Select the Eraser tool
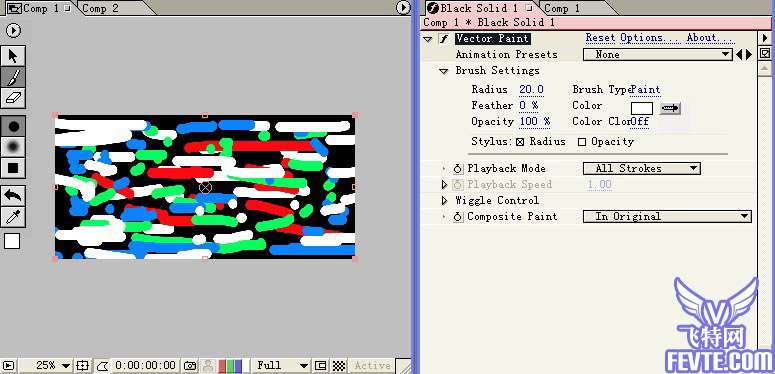Screen dimensions: 775x374 coord(13,97)
